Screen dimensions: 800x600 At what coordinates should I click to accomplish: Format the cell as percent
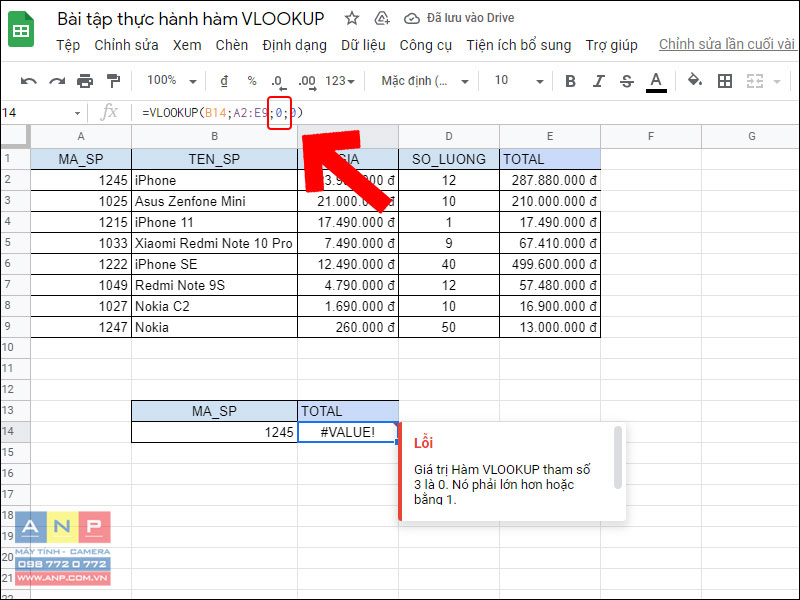(x=252, y=81)
